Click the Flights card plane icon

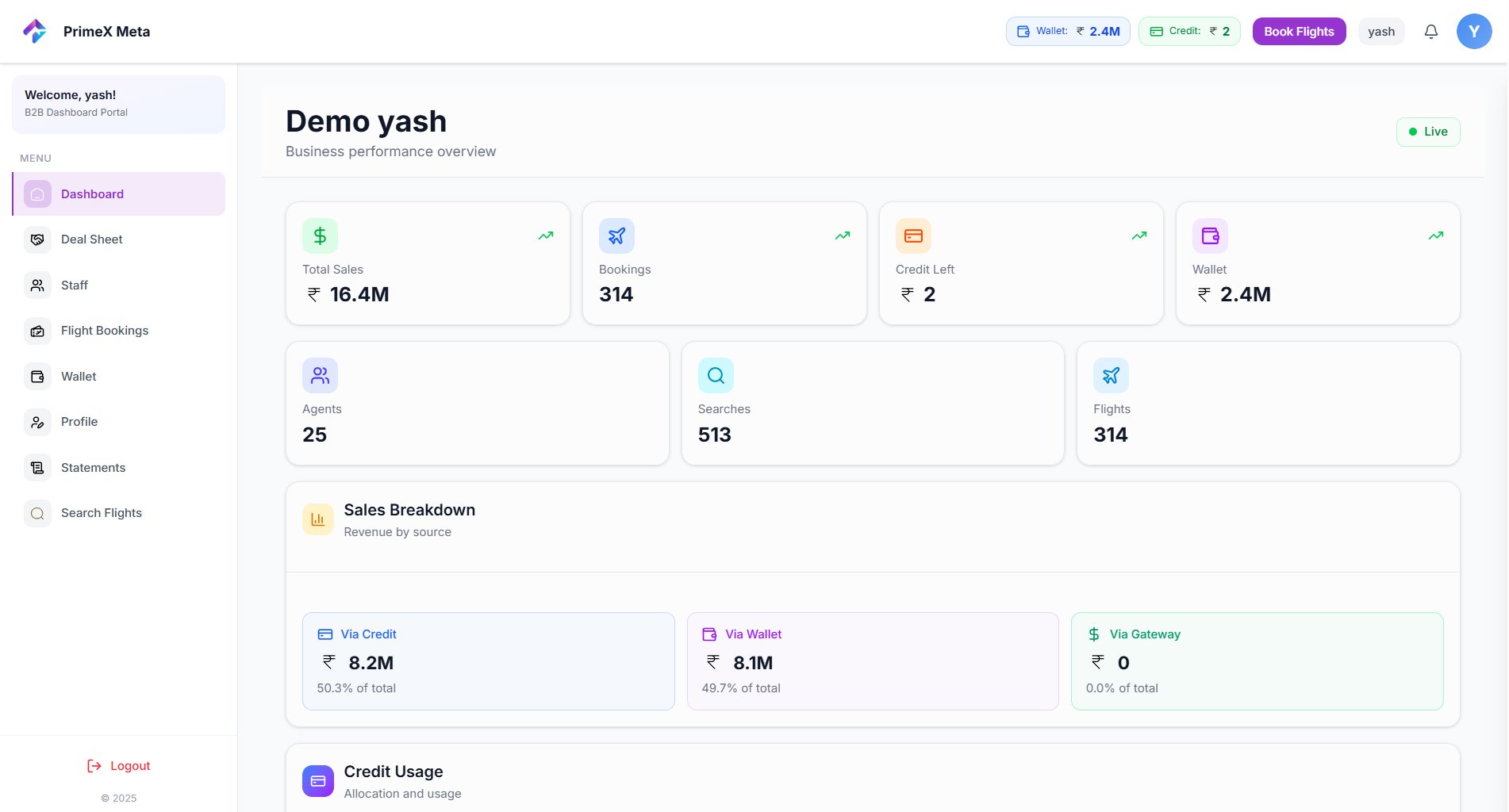tap(1111, 375)
